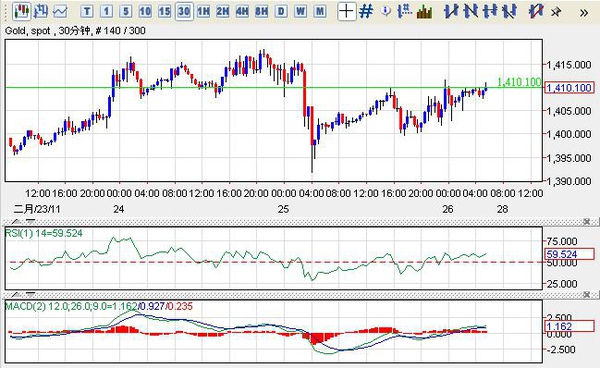Select the 1 minute timeframe

pyautogui.click(x=106, y=11)
